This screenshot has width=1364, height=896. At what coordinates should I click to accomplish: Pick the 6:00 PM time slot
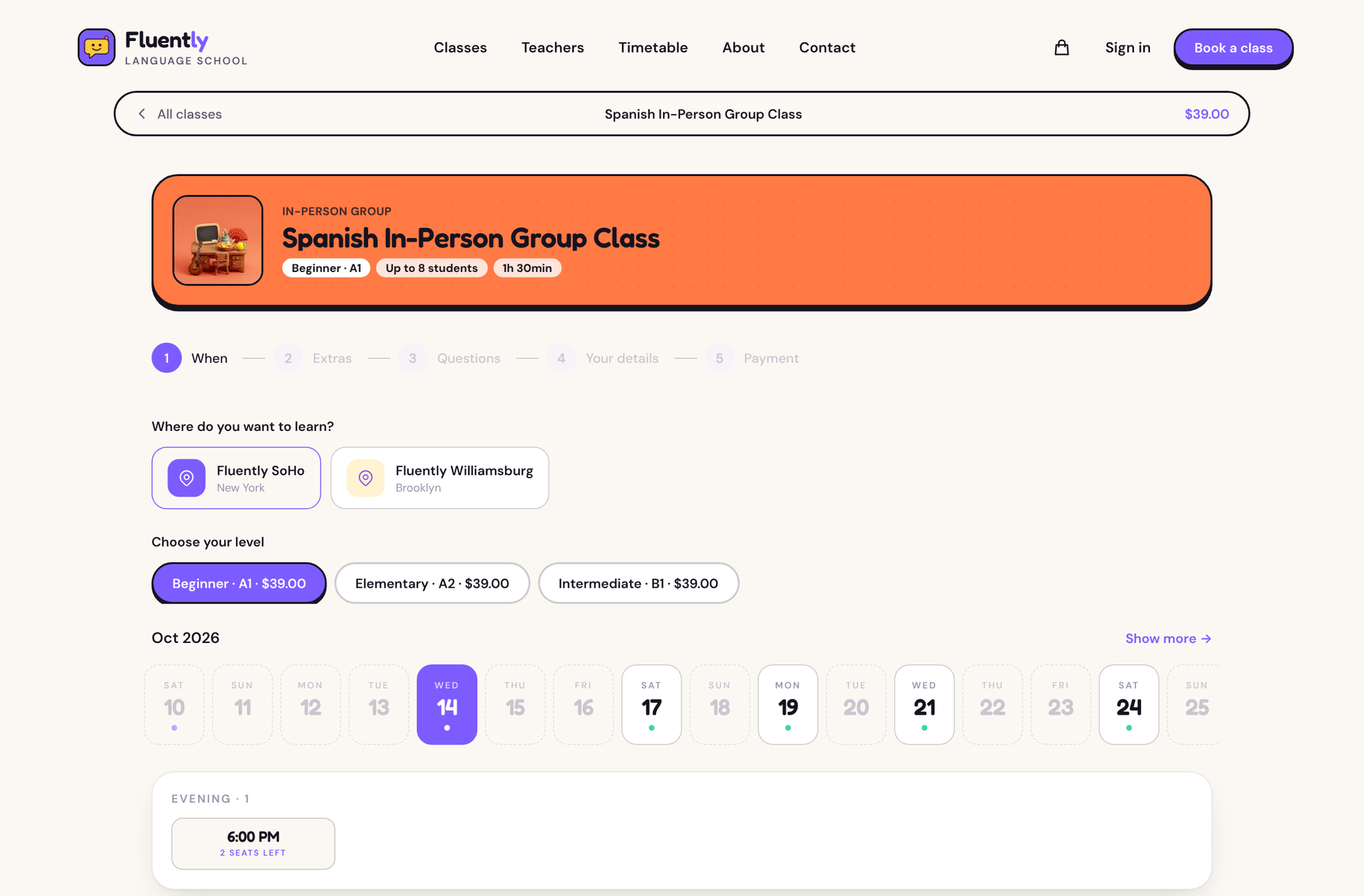253,843
